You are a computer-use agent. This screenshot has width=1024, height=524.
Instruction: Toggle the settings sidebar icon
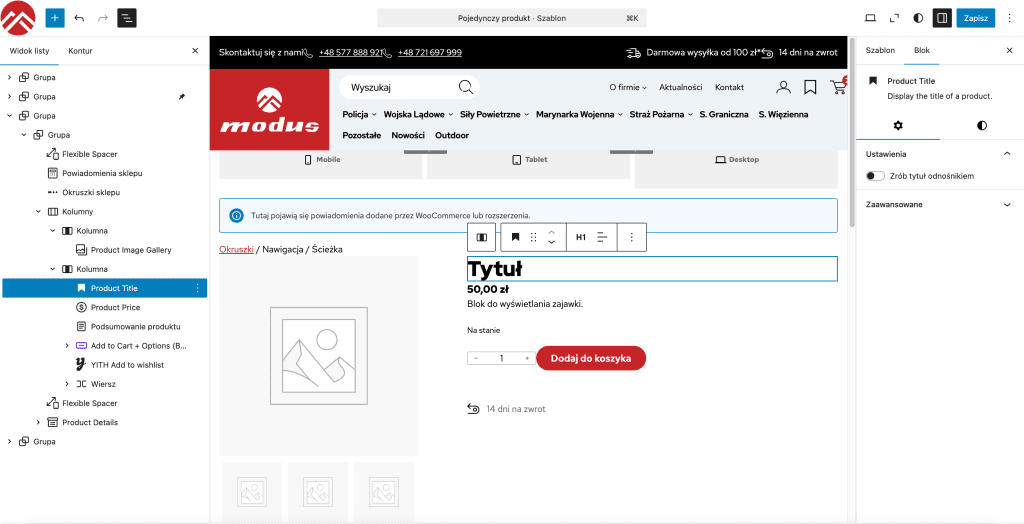(x=942, y=18)
